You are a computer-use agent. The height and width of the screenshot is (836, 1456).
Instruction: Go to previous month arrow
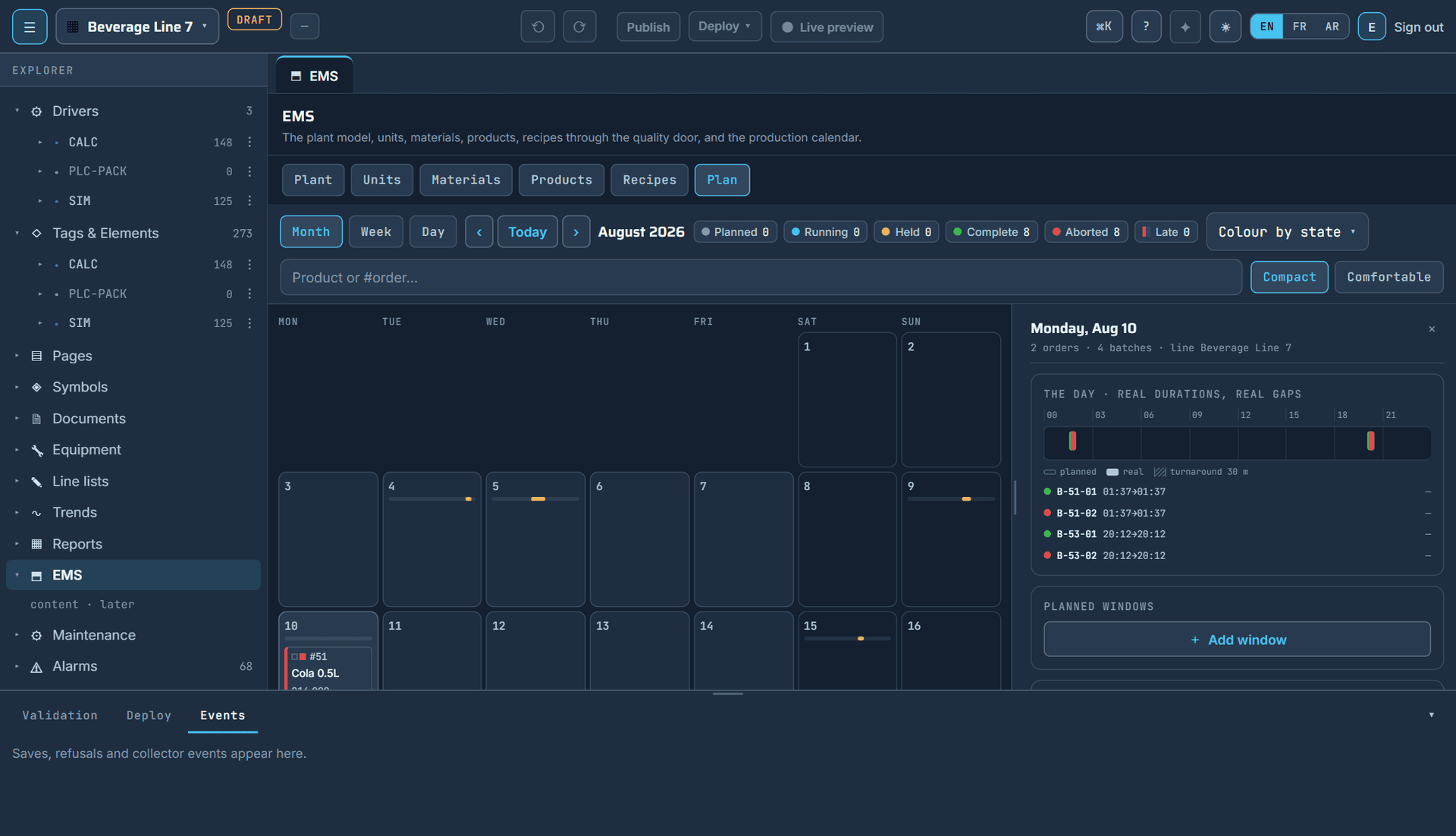pos(479,232)
